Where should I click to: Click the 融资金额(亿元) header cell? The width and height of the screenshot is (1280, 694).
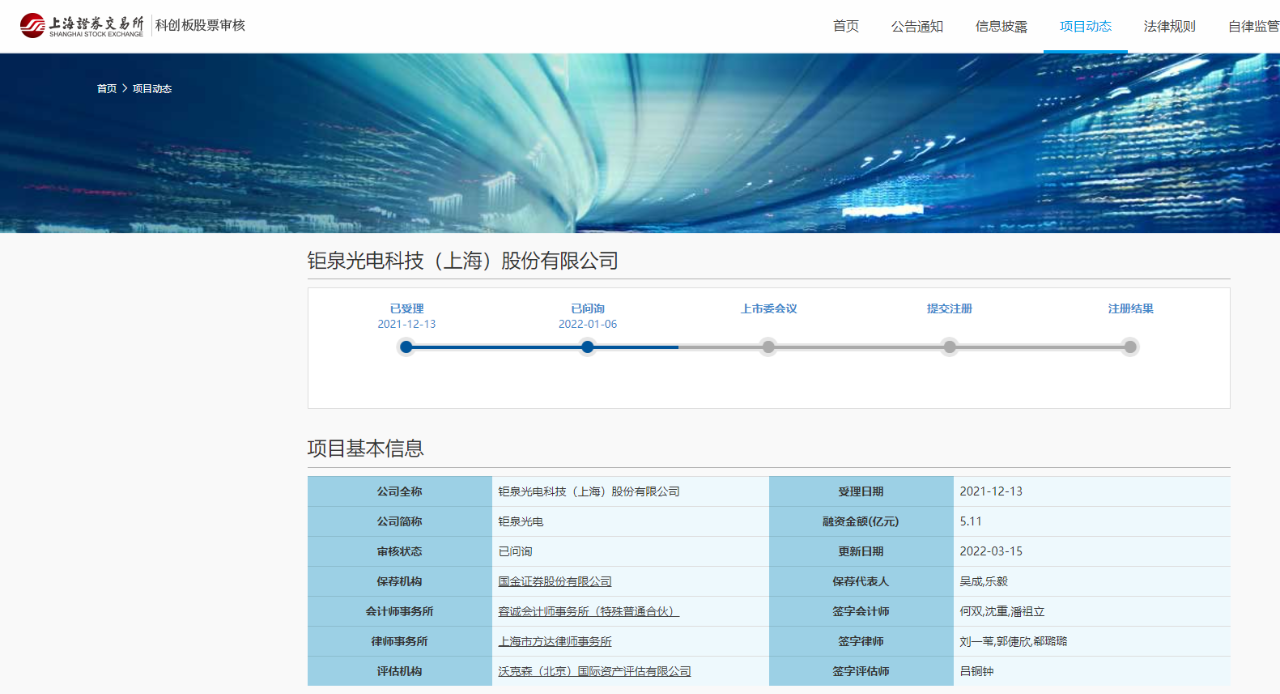coord(861,521)
